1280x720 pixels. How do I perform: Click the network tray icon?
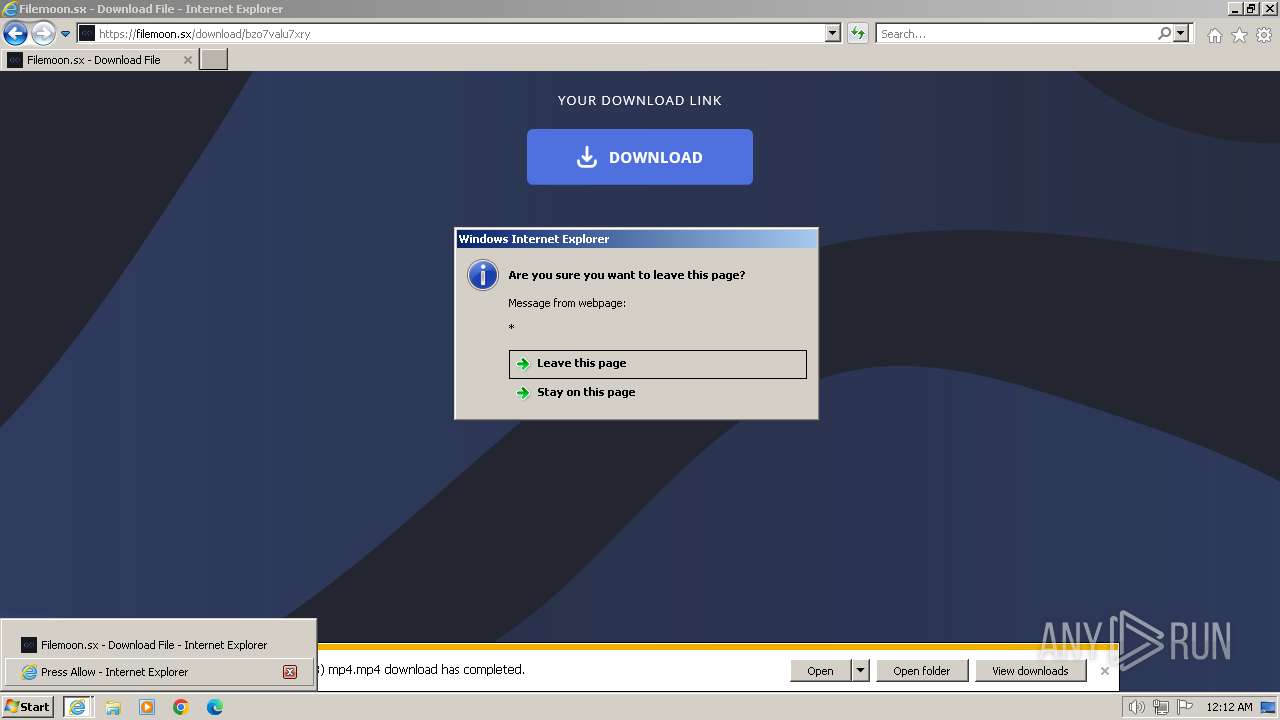tap(1161, 707)
